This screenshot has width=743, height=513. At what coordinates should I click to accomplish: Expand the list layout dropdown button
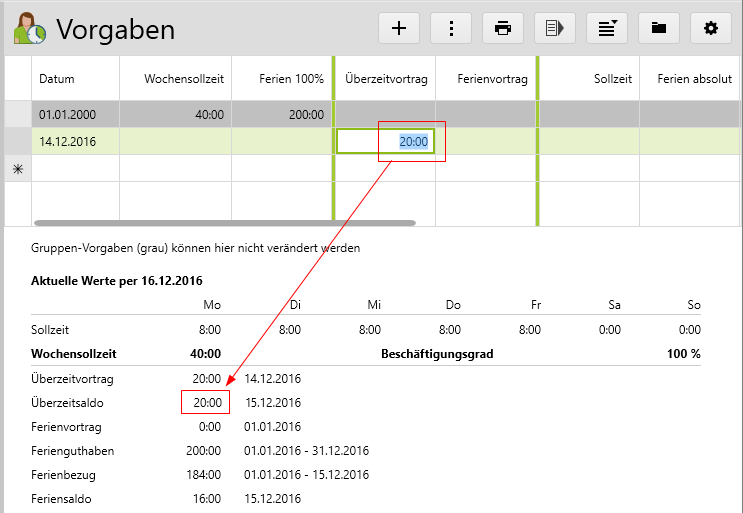[607, 28]
